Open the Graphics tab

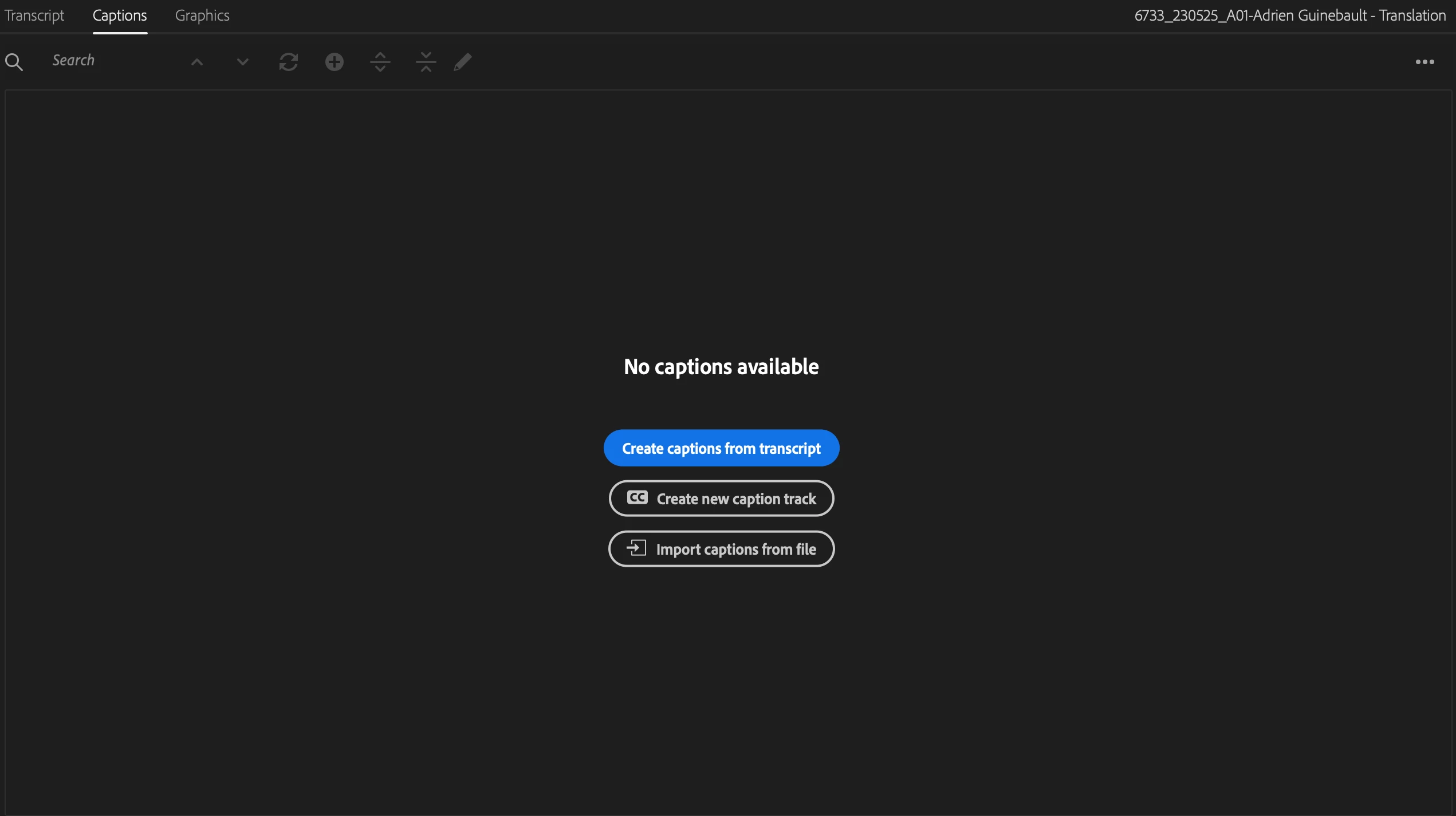tap(202, 15)
